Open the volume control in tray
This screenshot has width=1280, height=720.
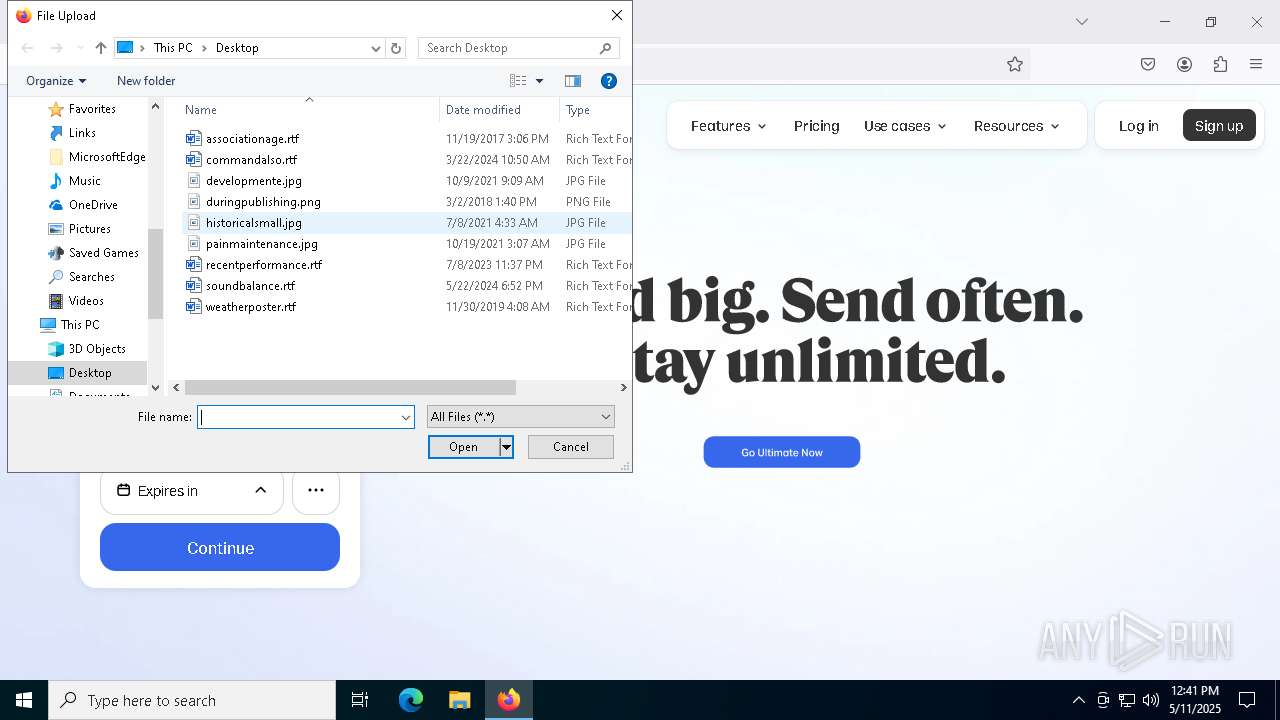point(1151,700)
